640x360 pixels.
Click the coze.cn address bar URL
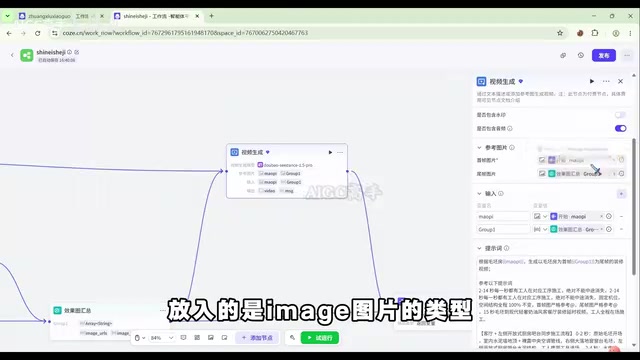(x=185, y=33)
